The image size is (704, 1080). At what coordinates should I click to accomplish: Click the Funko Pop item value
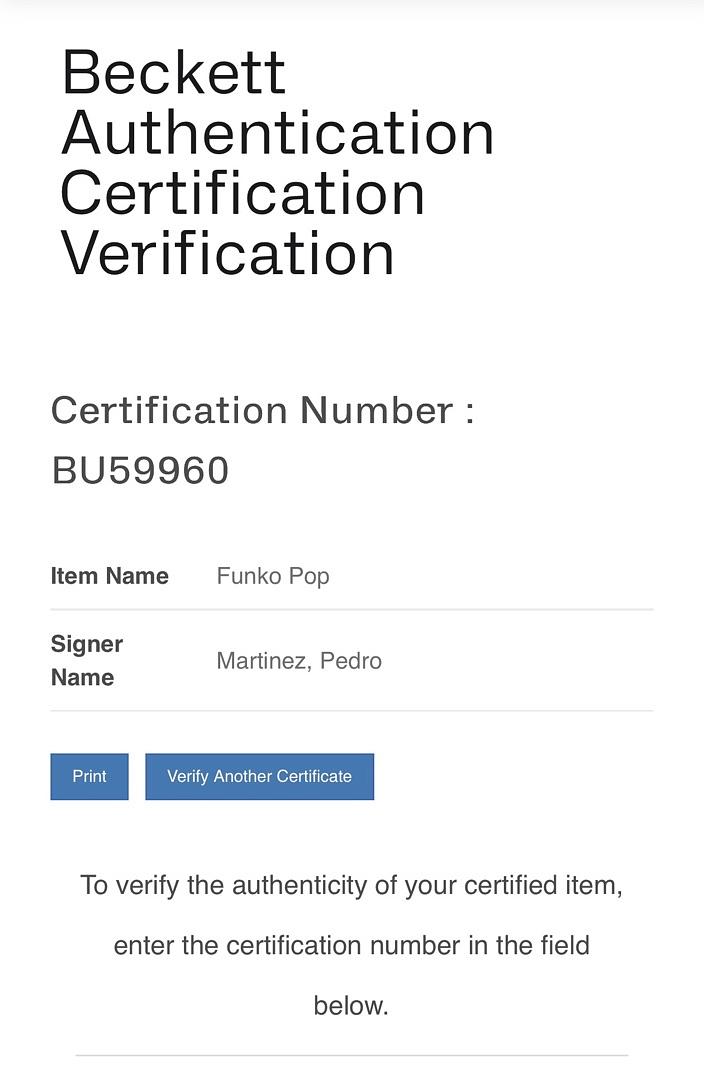click(x=272, y=576)
